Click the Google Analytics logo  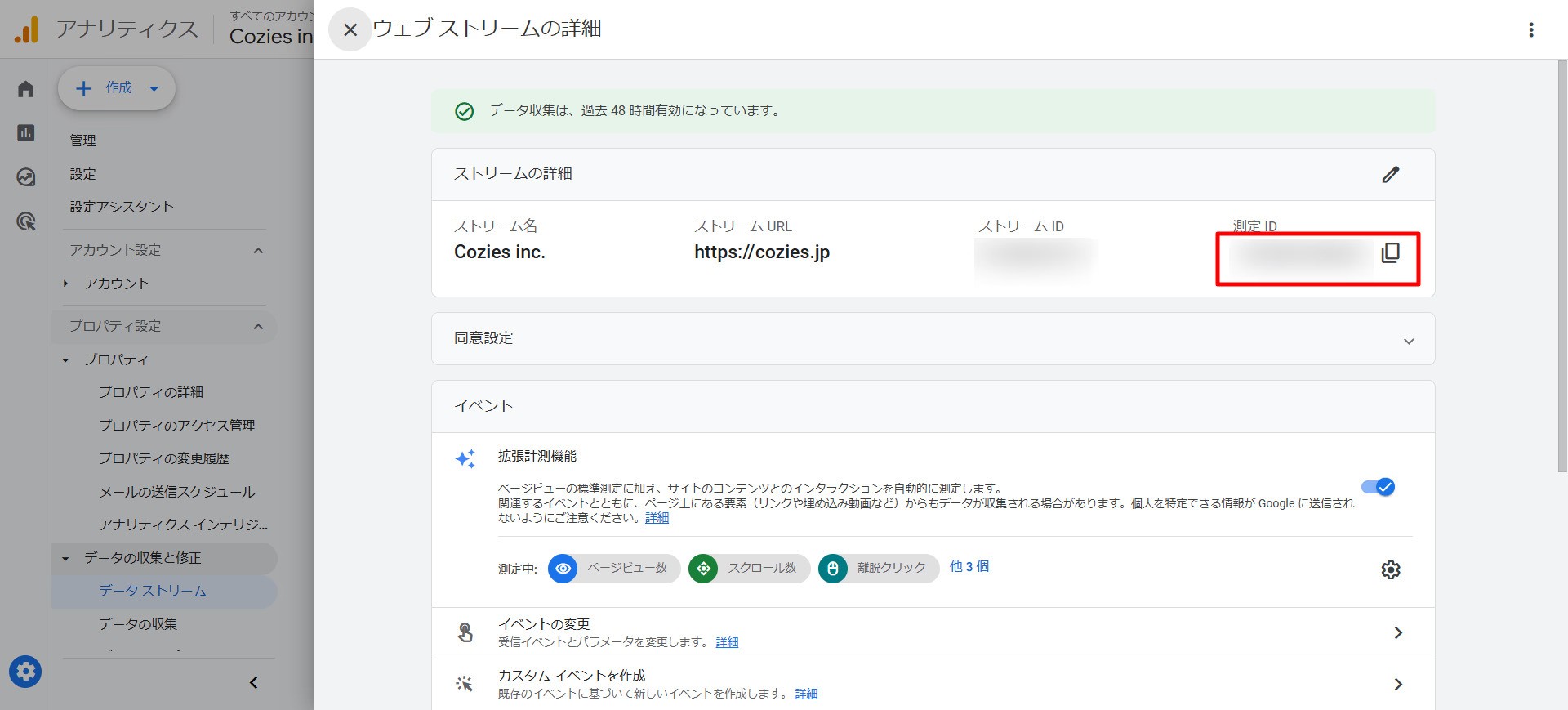[27, 29]
